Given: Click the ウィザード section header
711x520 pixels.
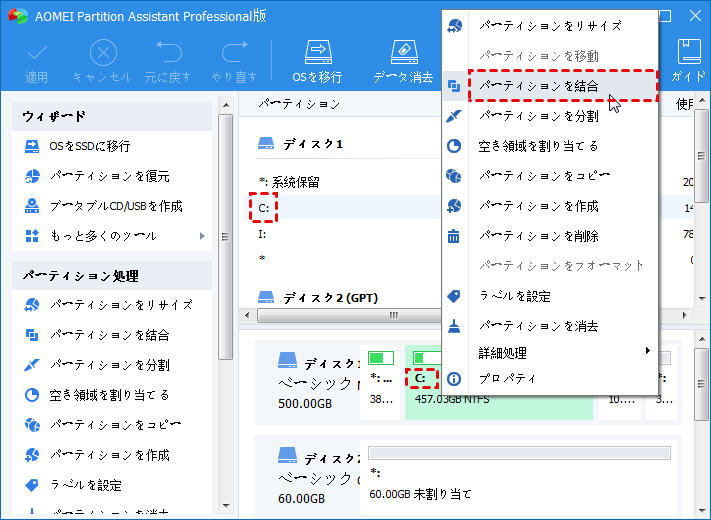Looking at the screenshot, I should (112, 117).
